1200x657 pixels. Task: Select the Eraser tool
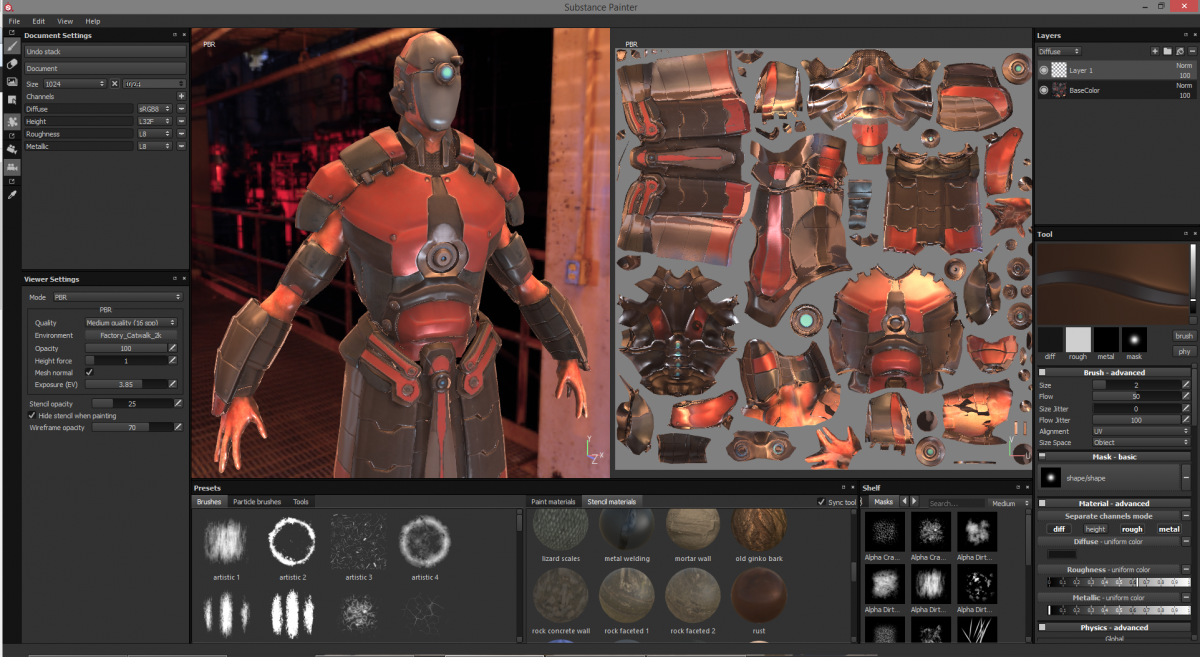(x=11, y=64)
